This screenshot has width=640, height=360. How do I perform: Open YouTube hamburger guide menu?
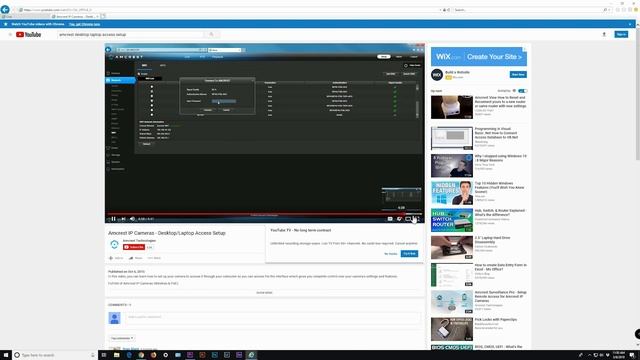[10, 35]
